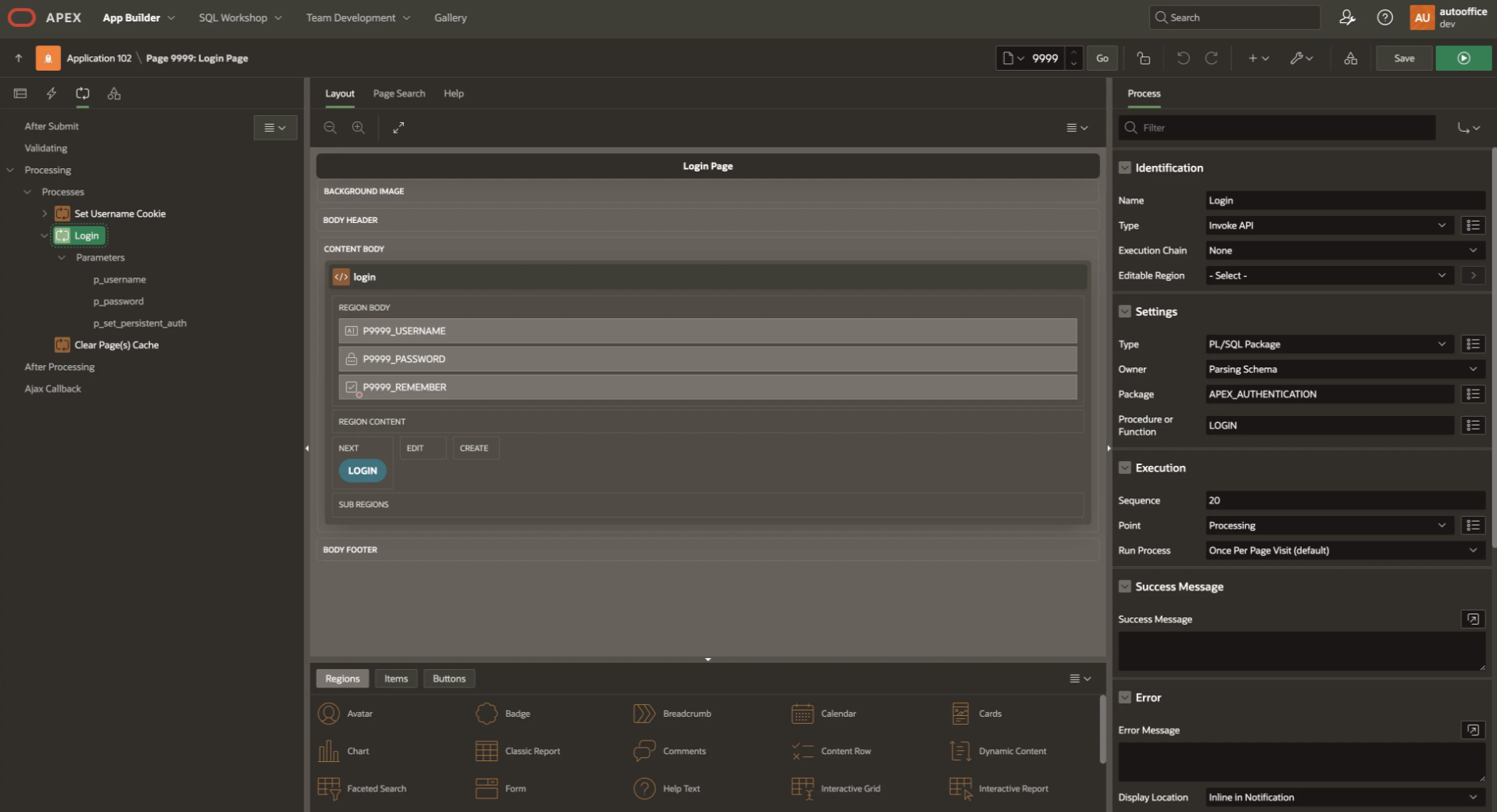Image resolution: width=1497 pixels, height=812 pixels.
Task: Open the Administration user icon
Action: (x=1347, y=17)
